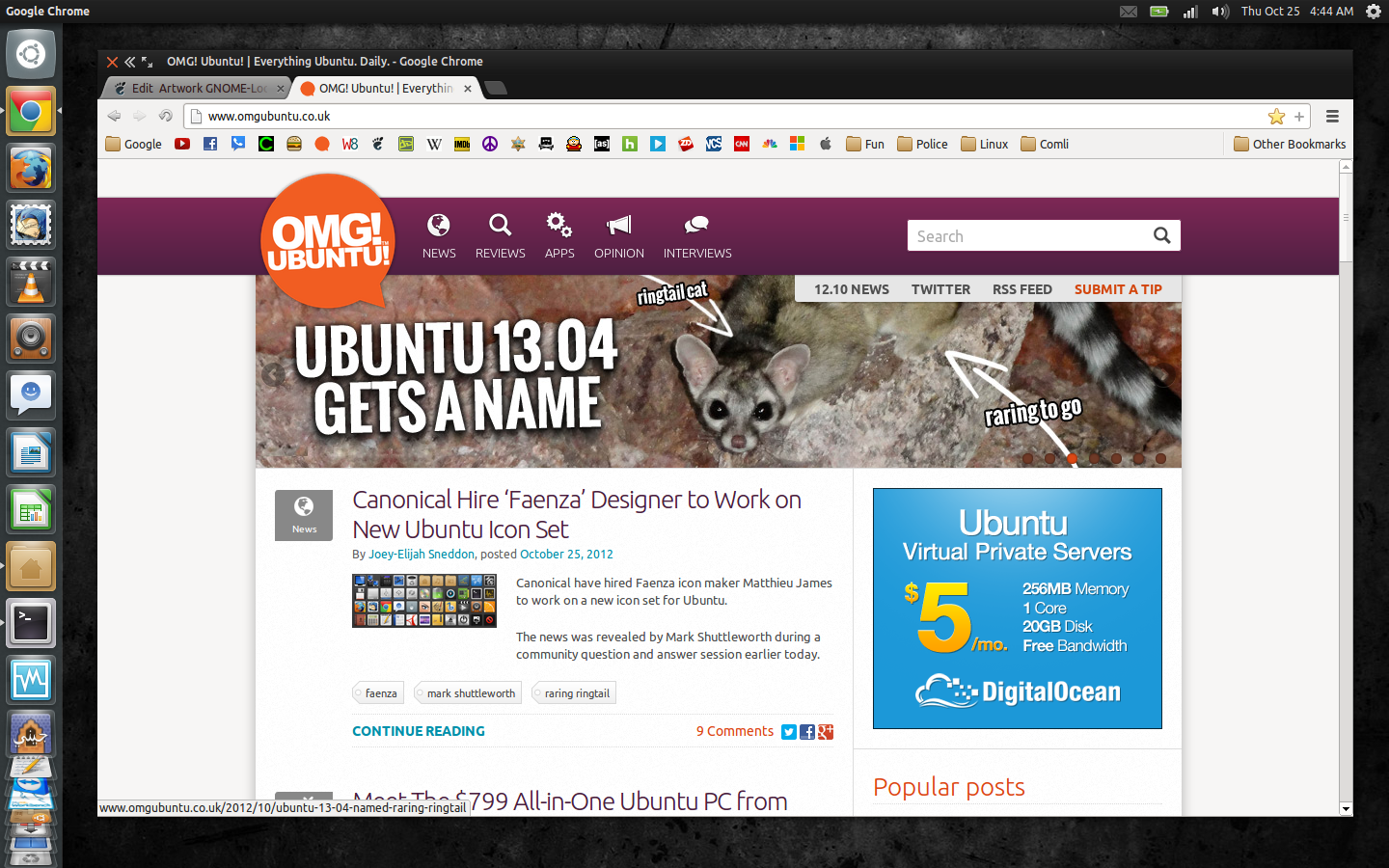Click SUBMIT A TIP link

[1118, 289]
